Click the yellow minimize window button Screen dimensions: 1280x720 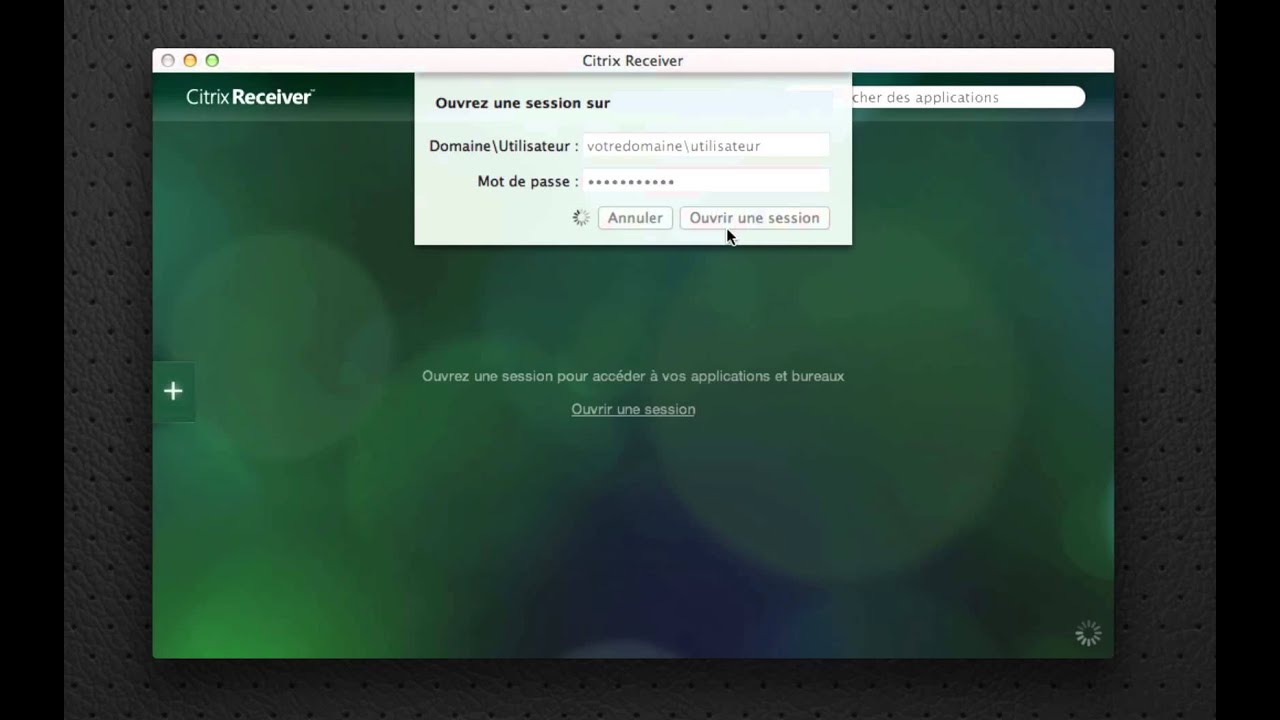[x=190, y=61]
